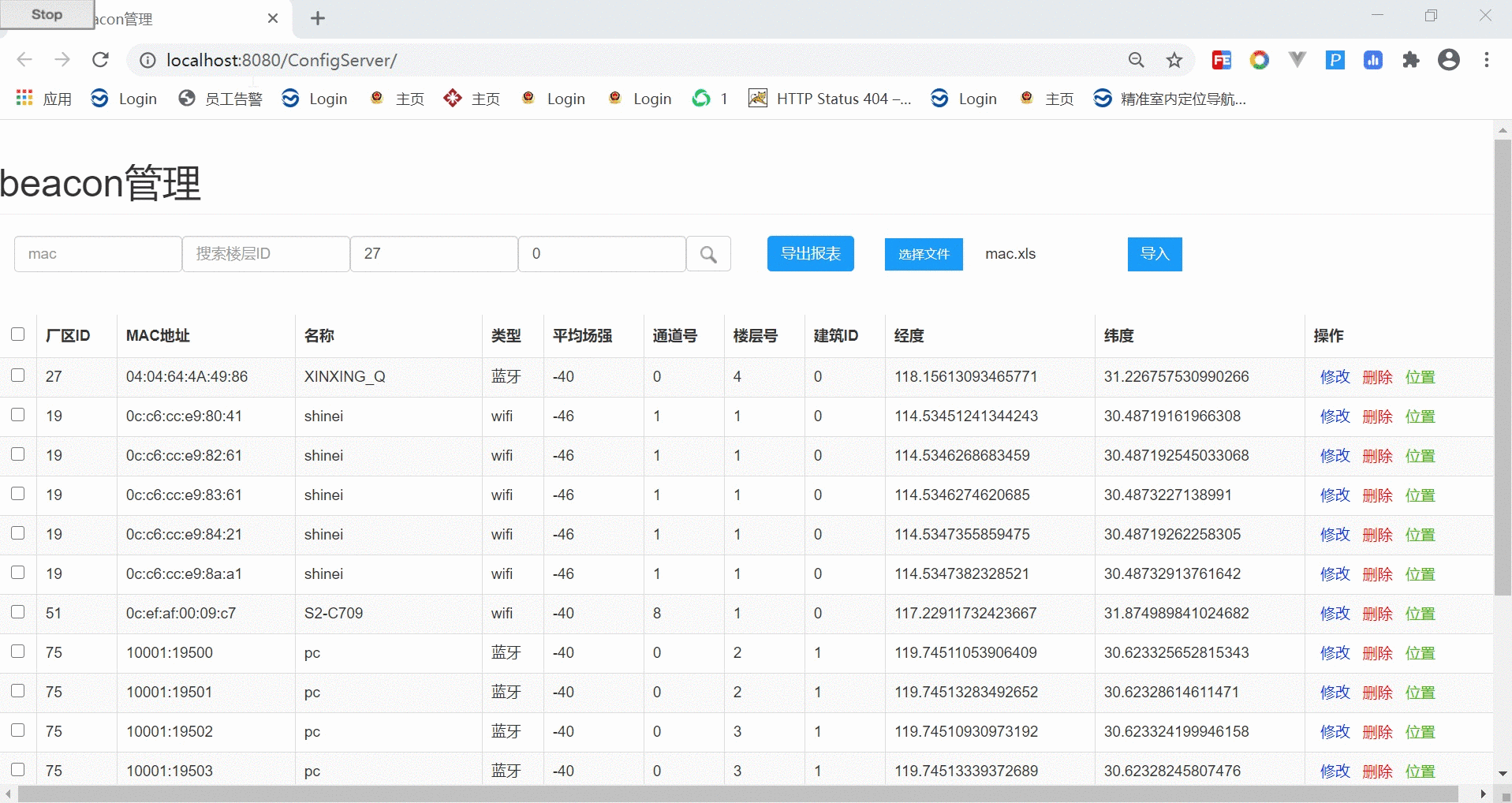Image resolution: width=1512 pixels, height=803 pixels.
Task: Open the red diamond 主页 bookmark
Action: coord(472,99)
